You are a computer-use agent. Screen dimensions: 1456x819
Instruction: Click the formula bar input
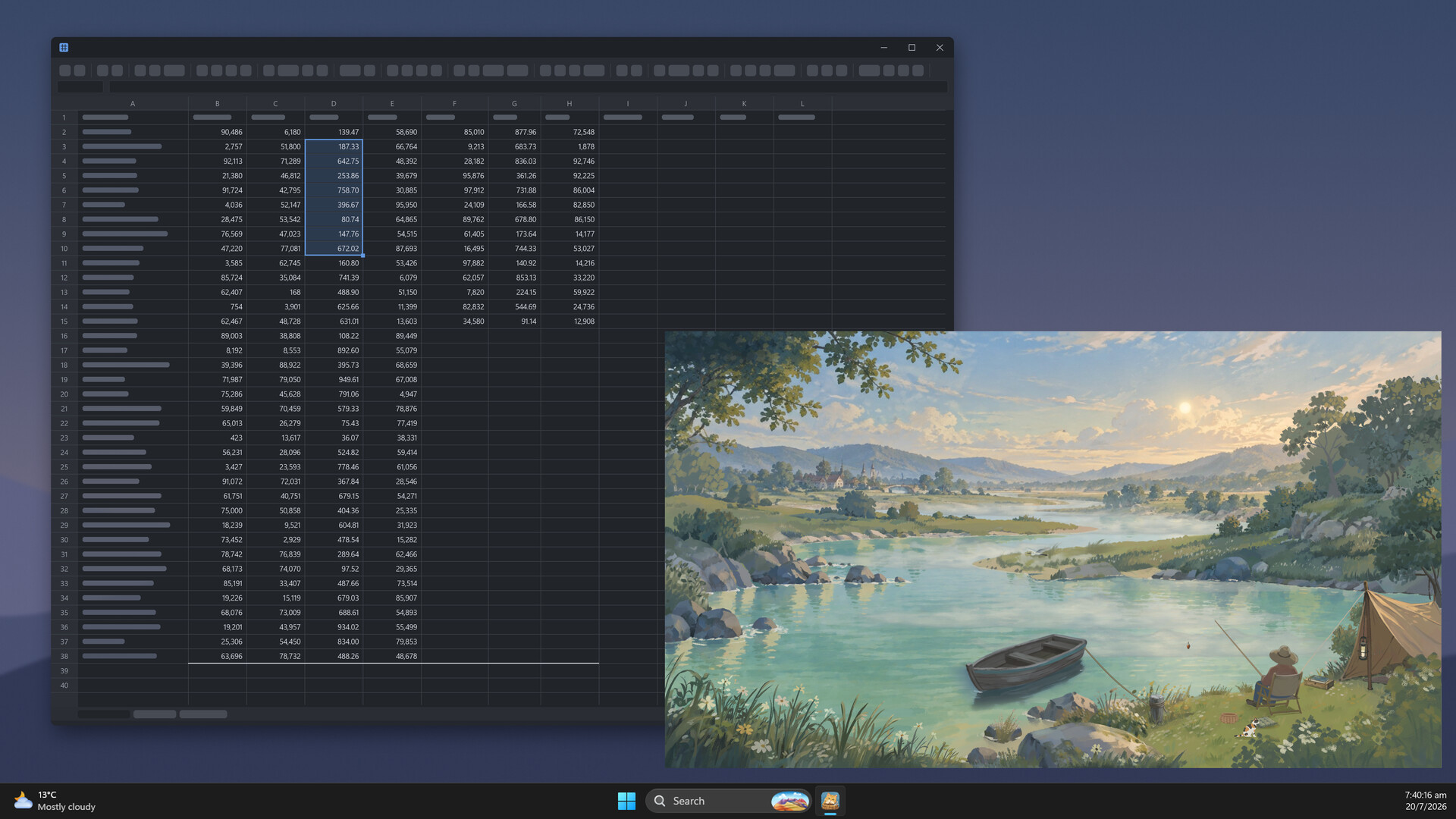(528, 86)
